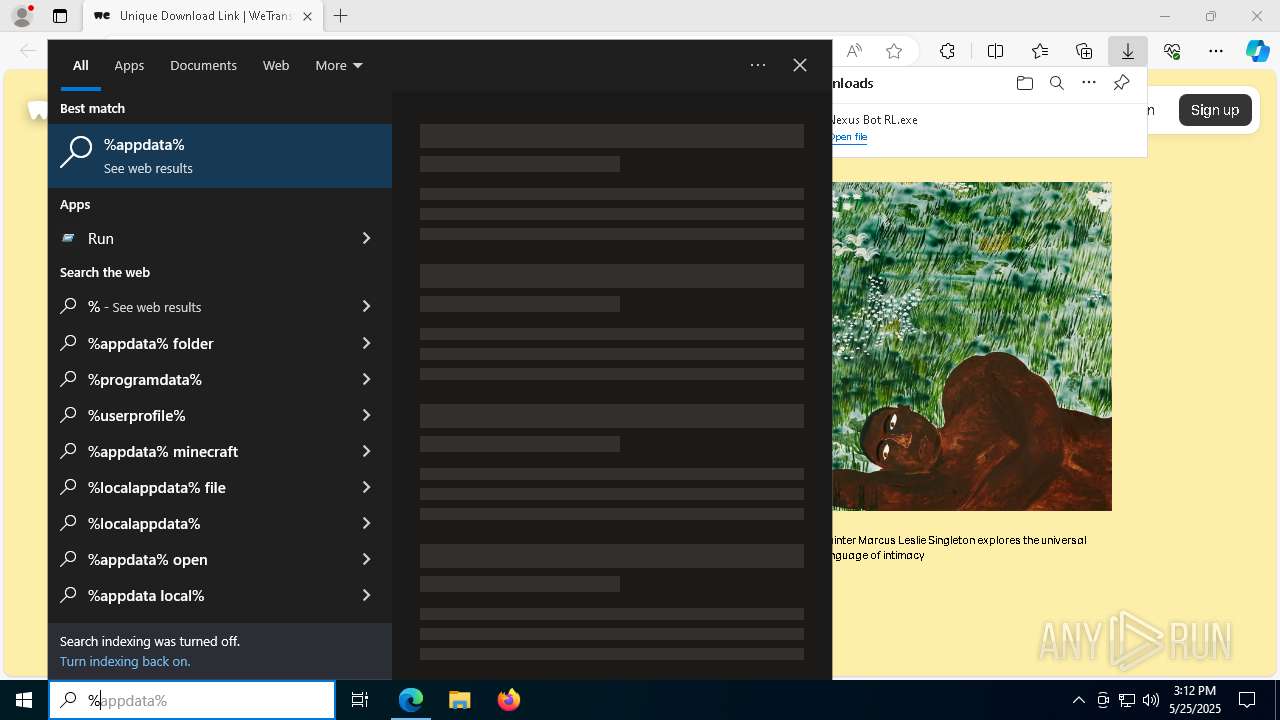Expand the '%appdata% folder' suggestion arrow

(366, 343)
